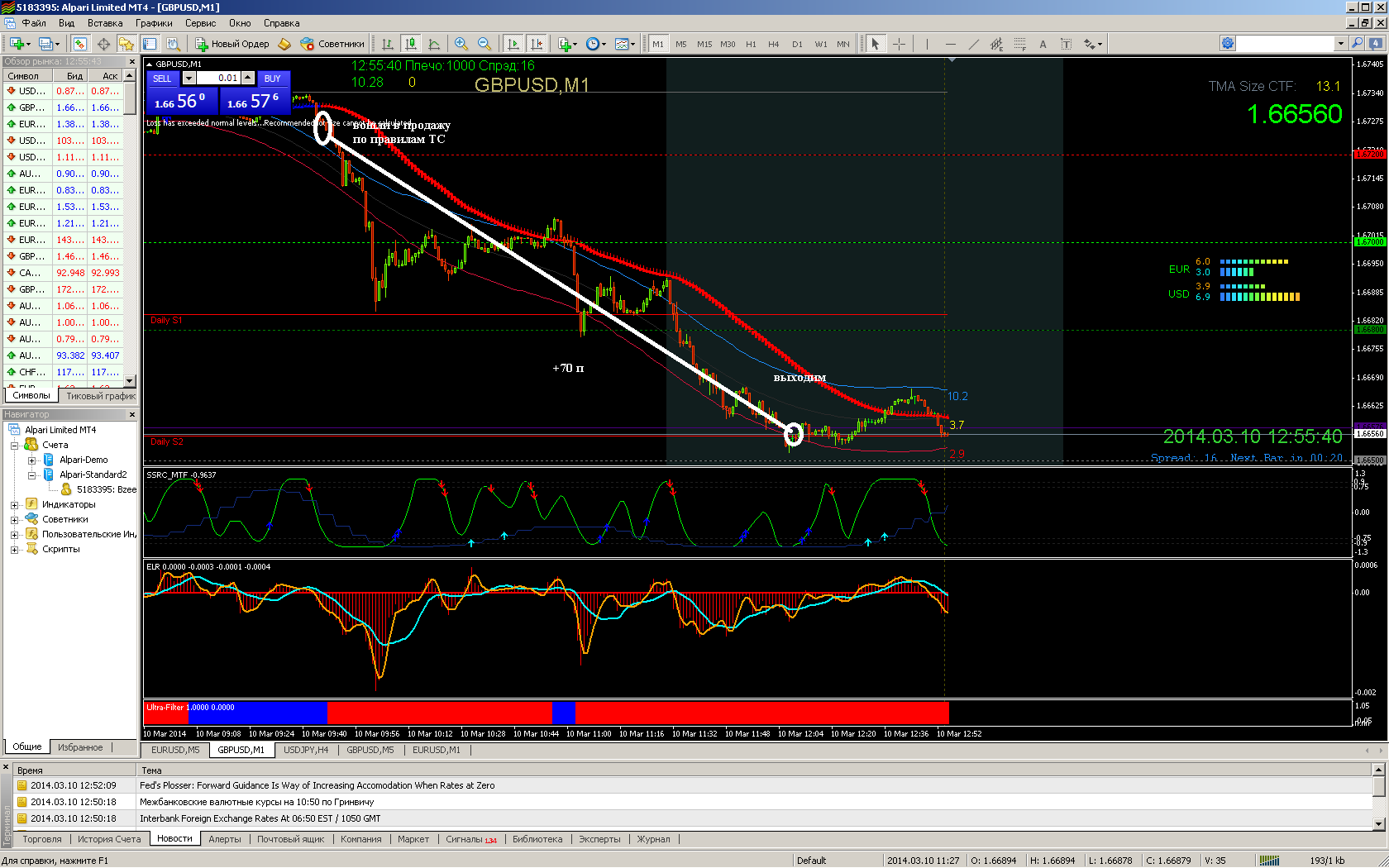
Task: Select the Fibonacci retracement tool
Action: pyautogui.click(x=1019, y=44)
